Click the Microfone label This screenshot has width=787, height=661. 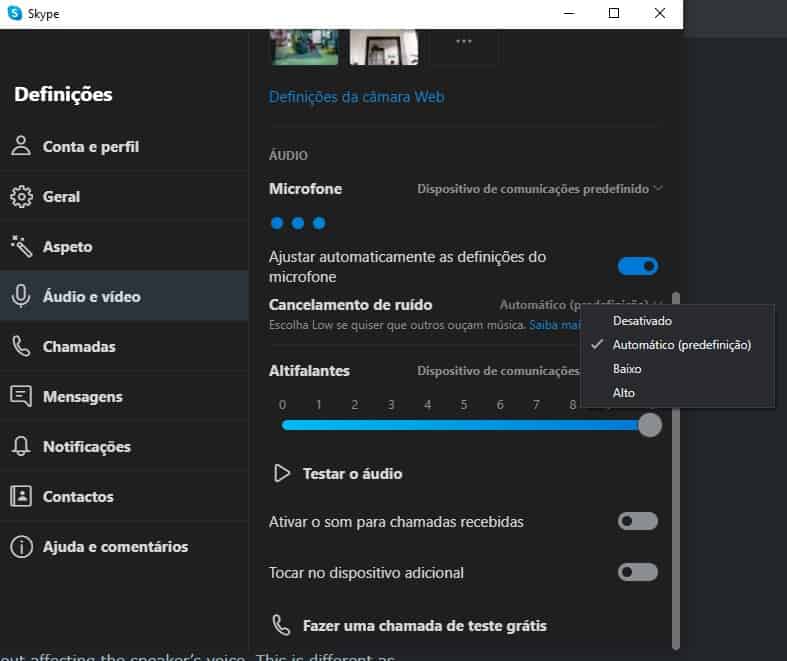coord(305,189)
